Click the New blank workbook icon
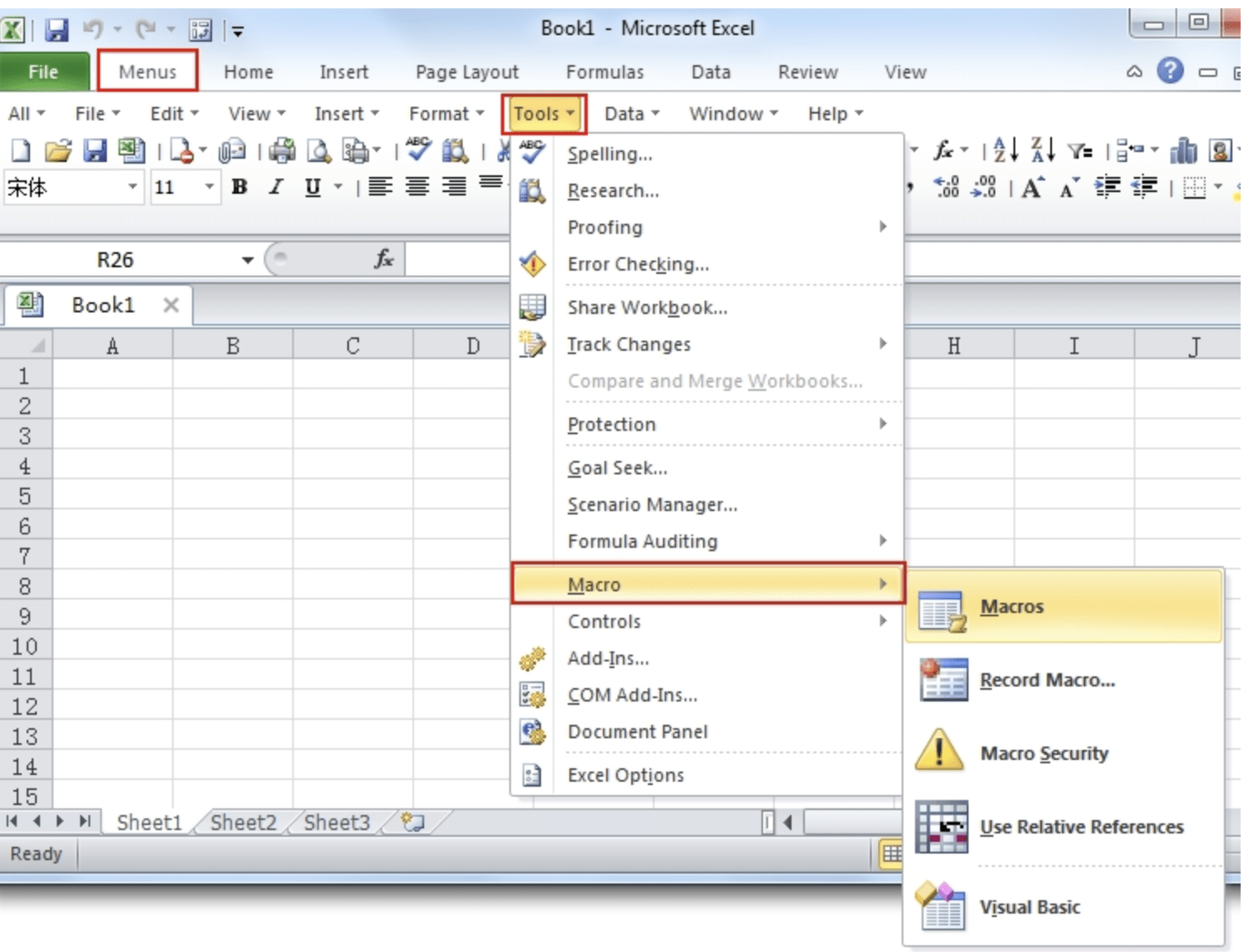 [21, 151]
